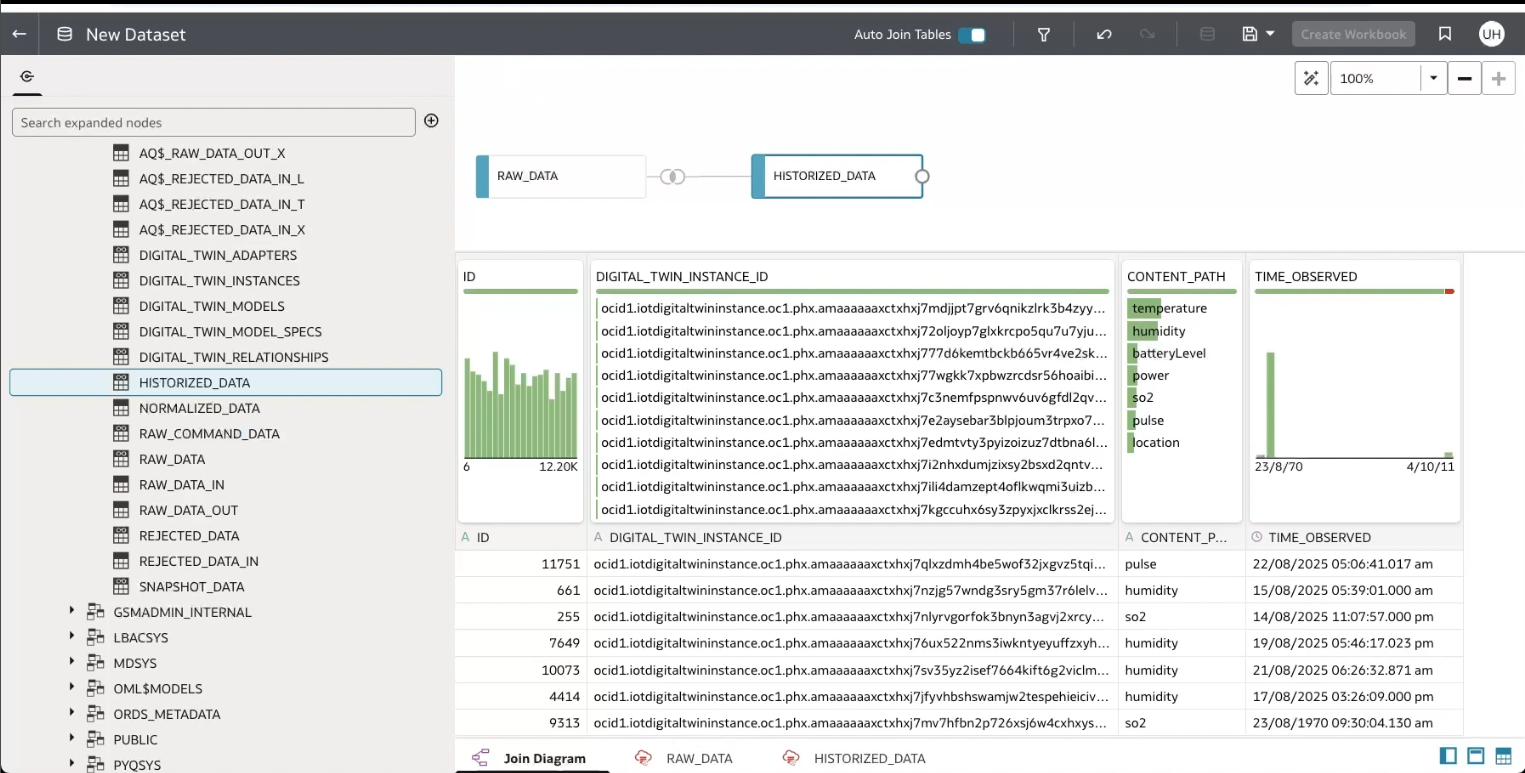Open the filter icon in the top toolbar
This screenshot has width=1525, height=773.
pos(1043,34)
